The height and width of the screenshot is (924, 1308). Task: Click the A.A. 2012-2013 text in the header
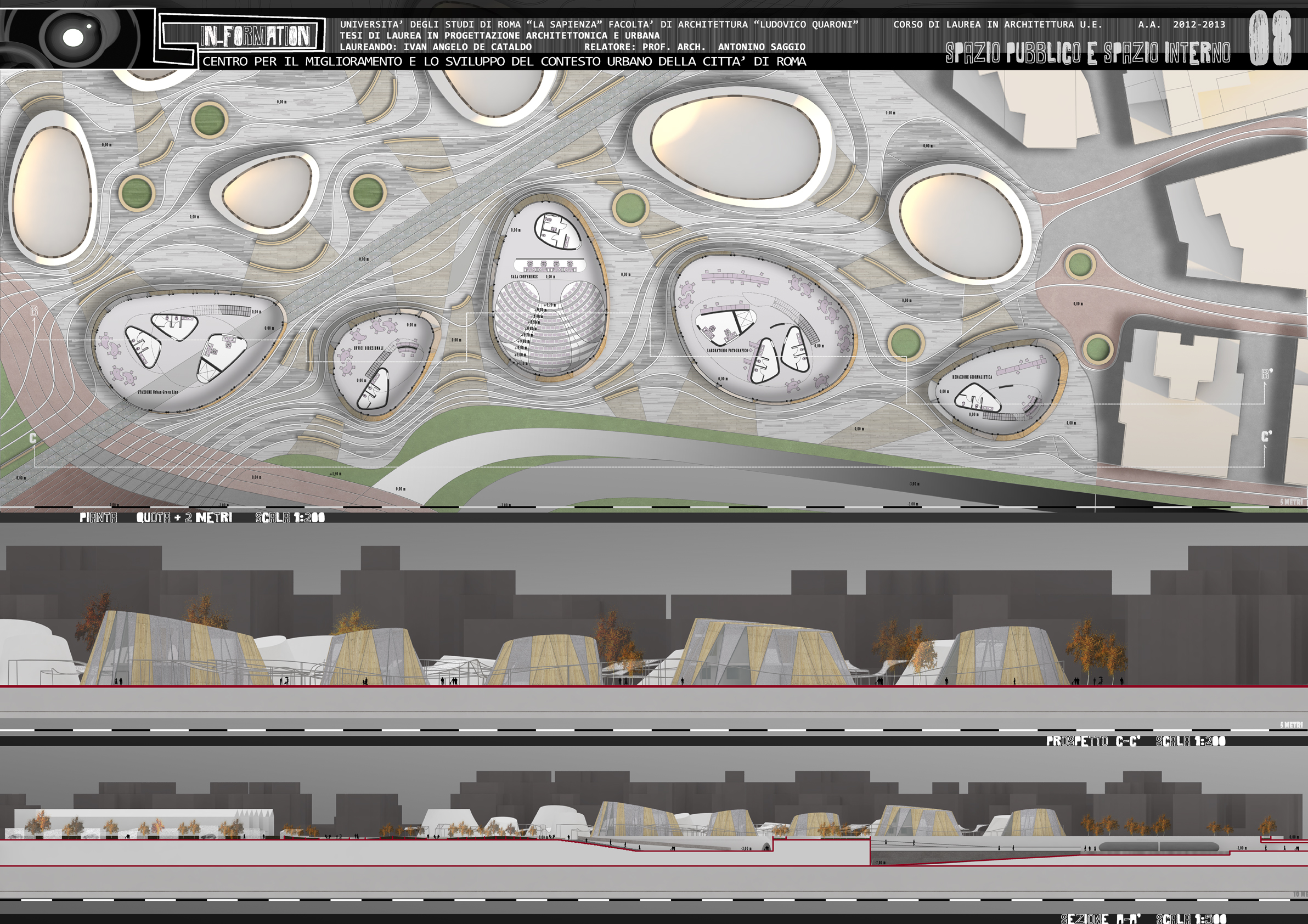(1181, 25)
